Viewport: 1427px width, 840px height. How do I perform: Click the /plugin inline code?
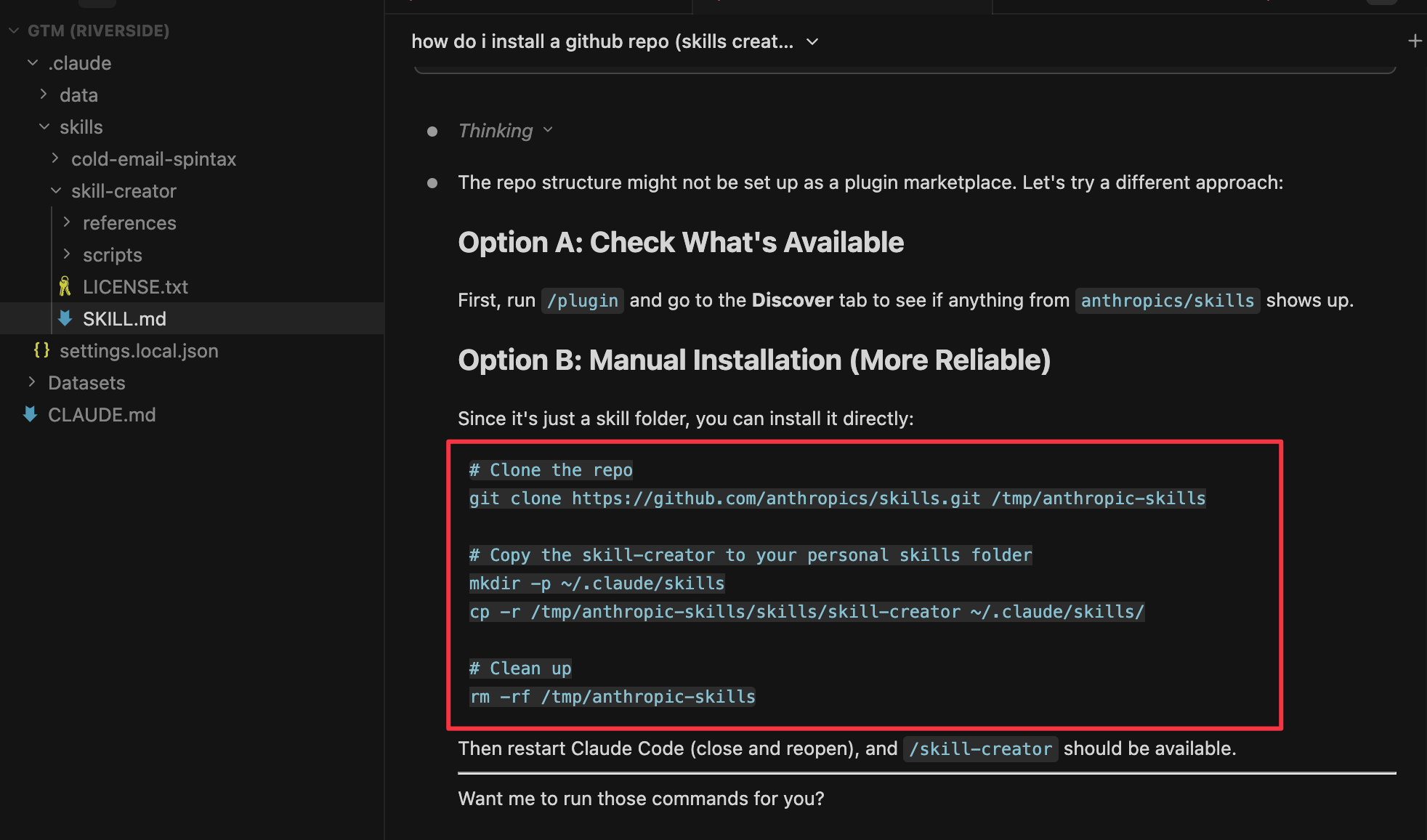[582, 301]
